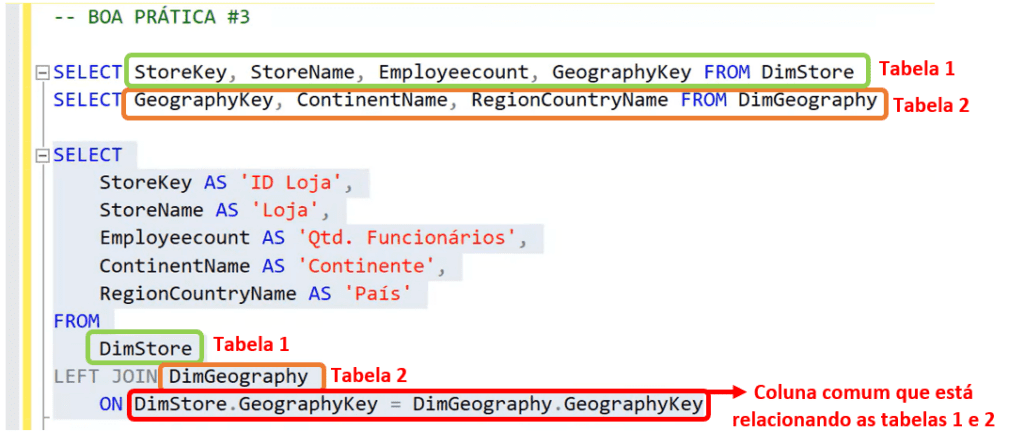Click the LEFT JOIN keyword

[106, 376]
